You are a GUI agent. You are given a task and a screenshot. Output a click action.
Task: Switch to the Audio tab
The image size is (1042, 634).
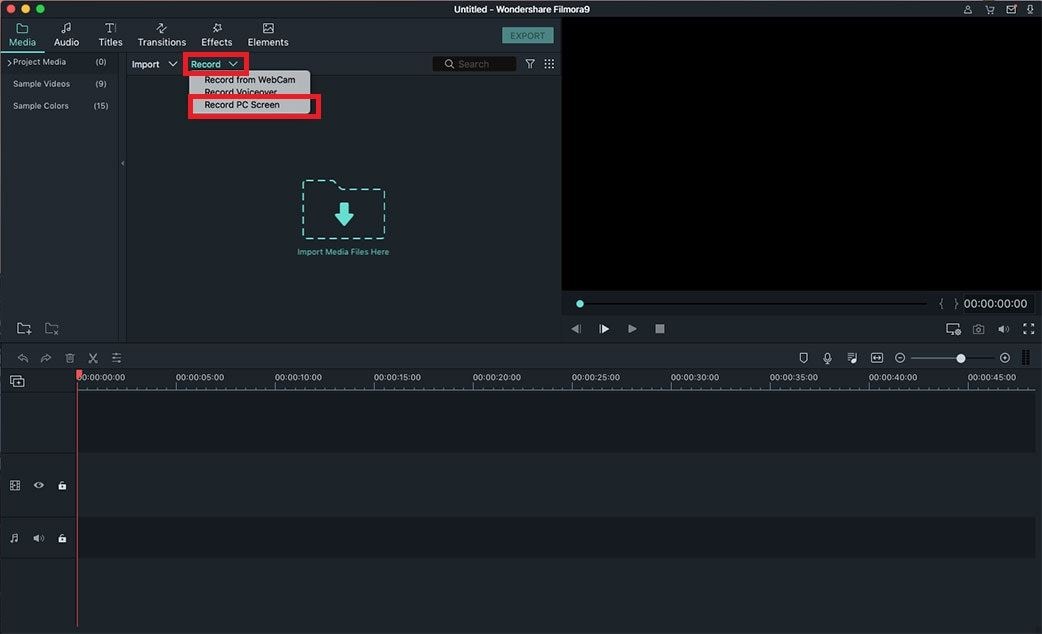(x=66, y=35)
